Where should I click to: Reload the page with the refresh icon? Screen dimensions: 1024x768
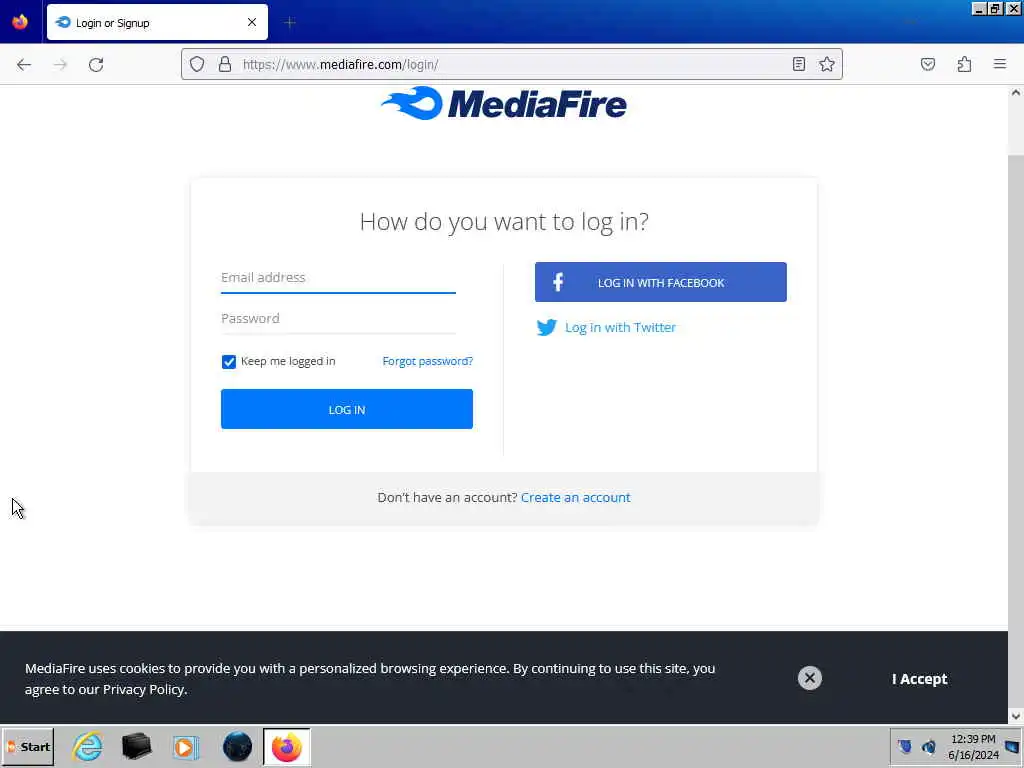pos(96,65)
